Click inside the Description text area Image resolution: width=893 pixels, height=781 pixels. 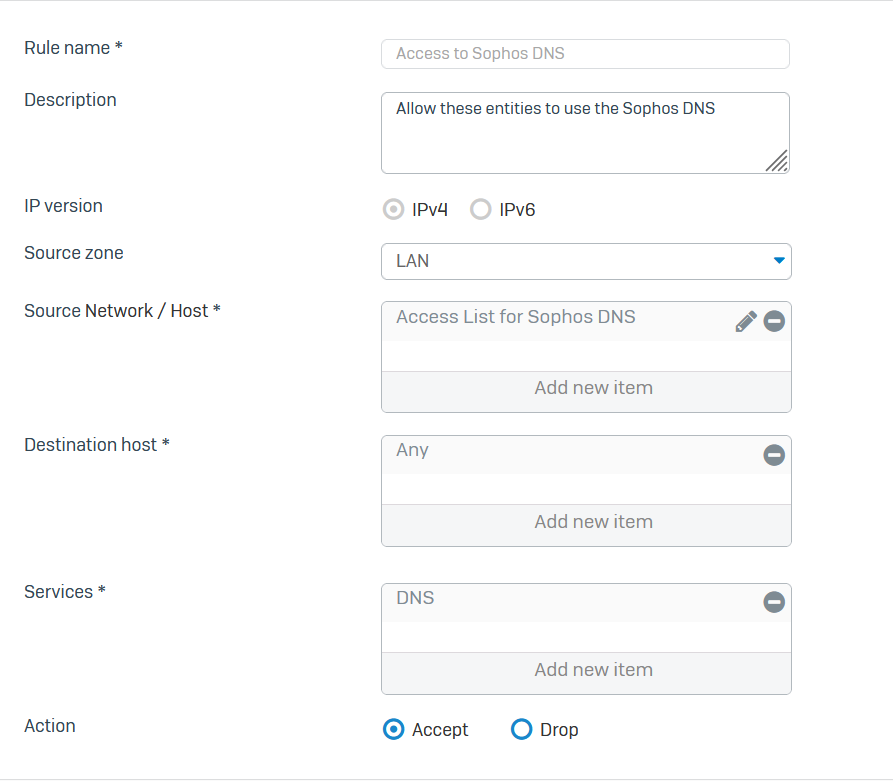(x=585, y=133)
